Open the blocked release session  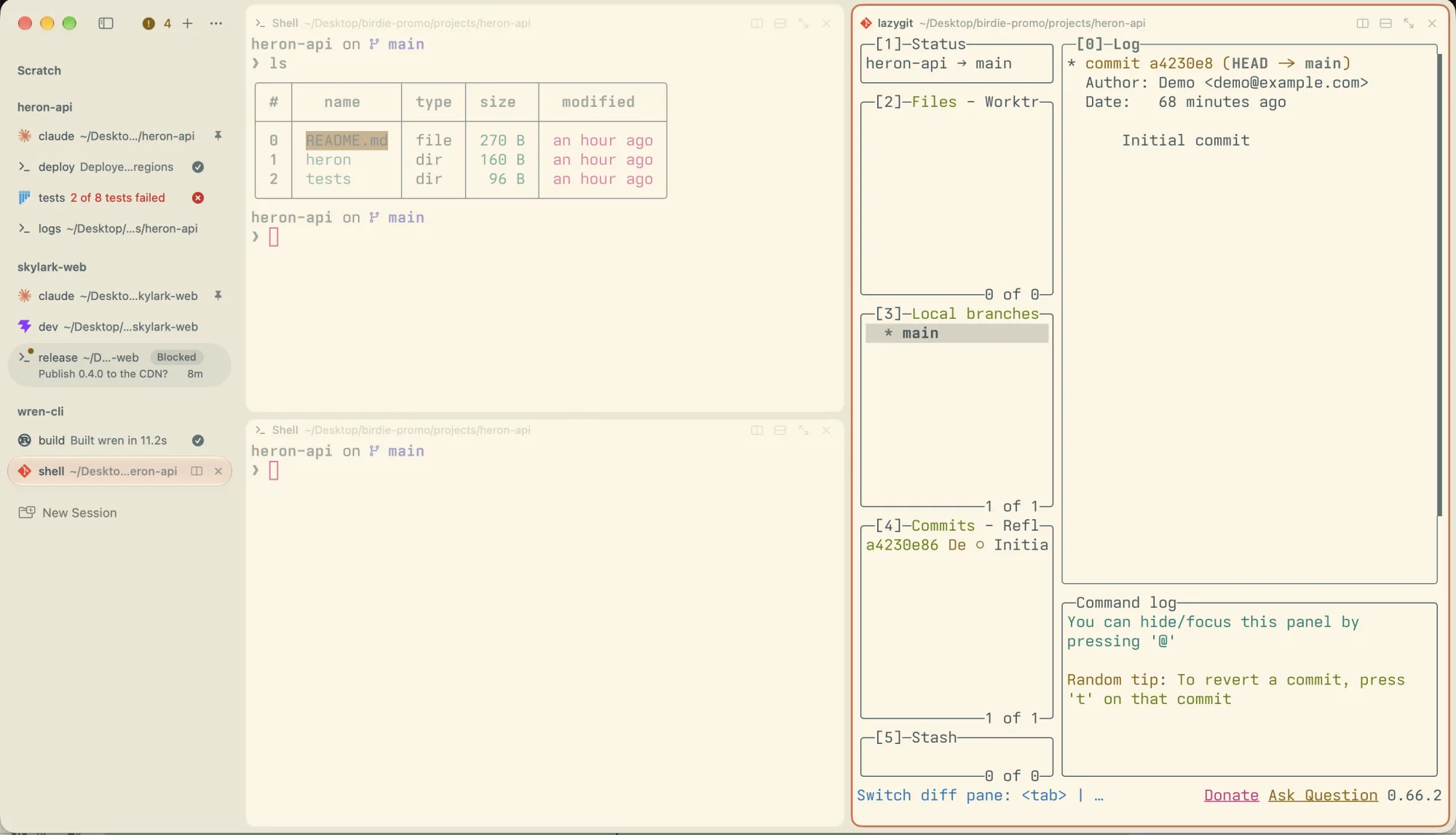119,365
